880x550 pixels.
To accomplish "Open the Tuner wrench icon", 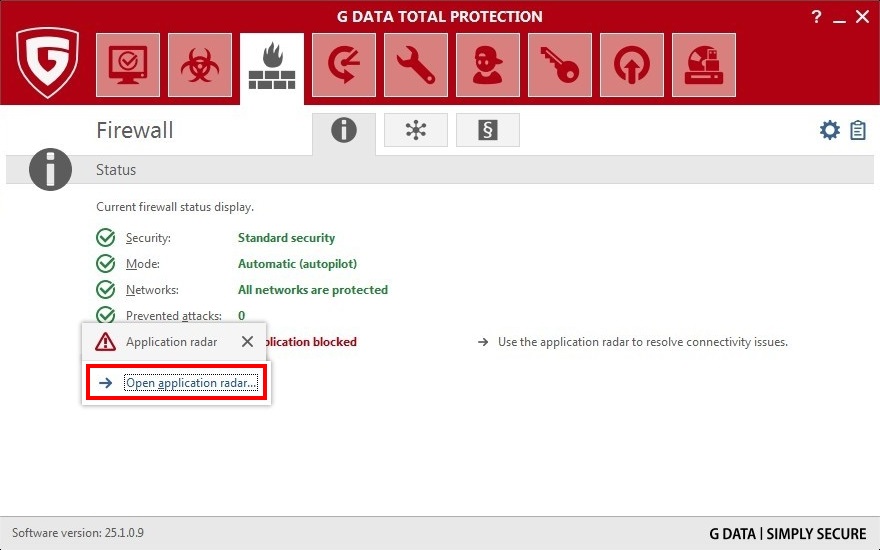I will pos(416,65).
